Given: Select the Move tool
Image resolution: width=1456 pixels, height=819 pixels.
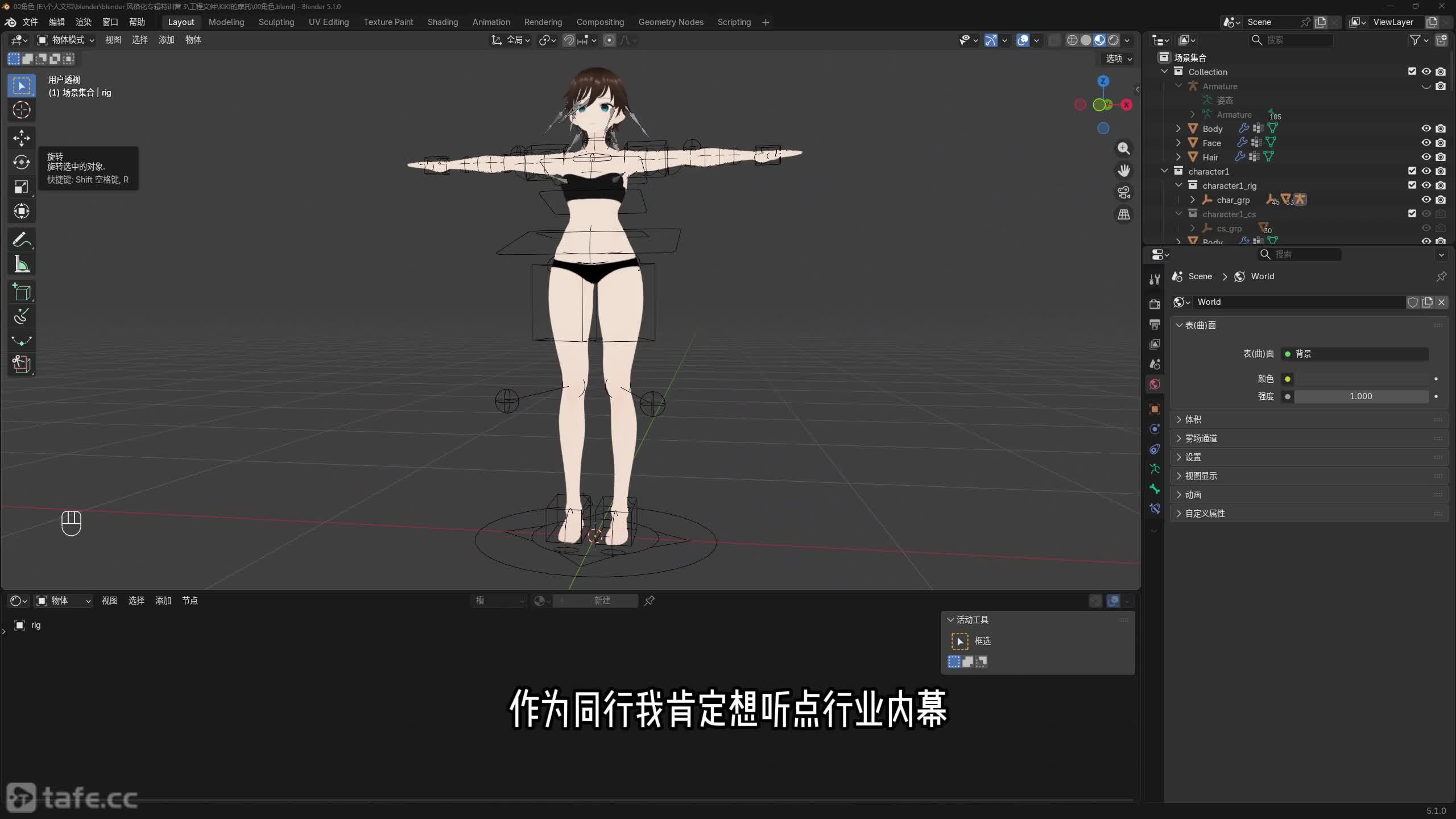Looking at the screenshot, I should click(22, 138).
